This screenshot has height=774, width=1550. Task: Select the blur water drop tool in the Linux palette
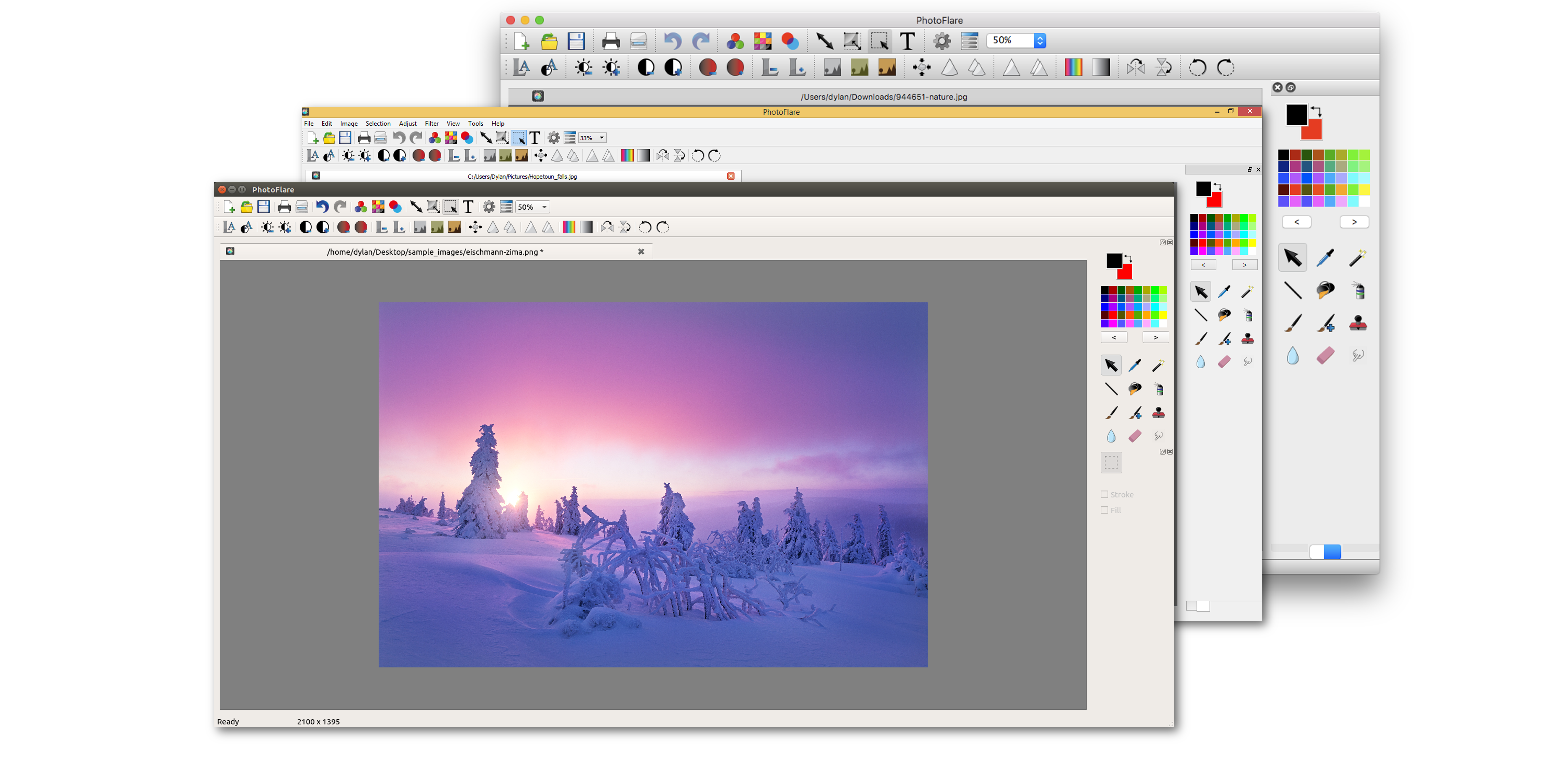pyautogui.click(x=1111, y=436)
